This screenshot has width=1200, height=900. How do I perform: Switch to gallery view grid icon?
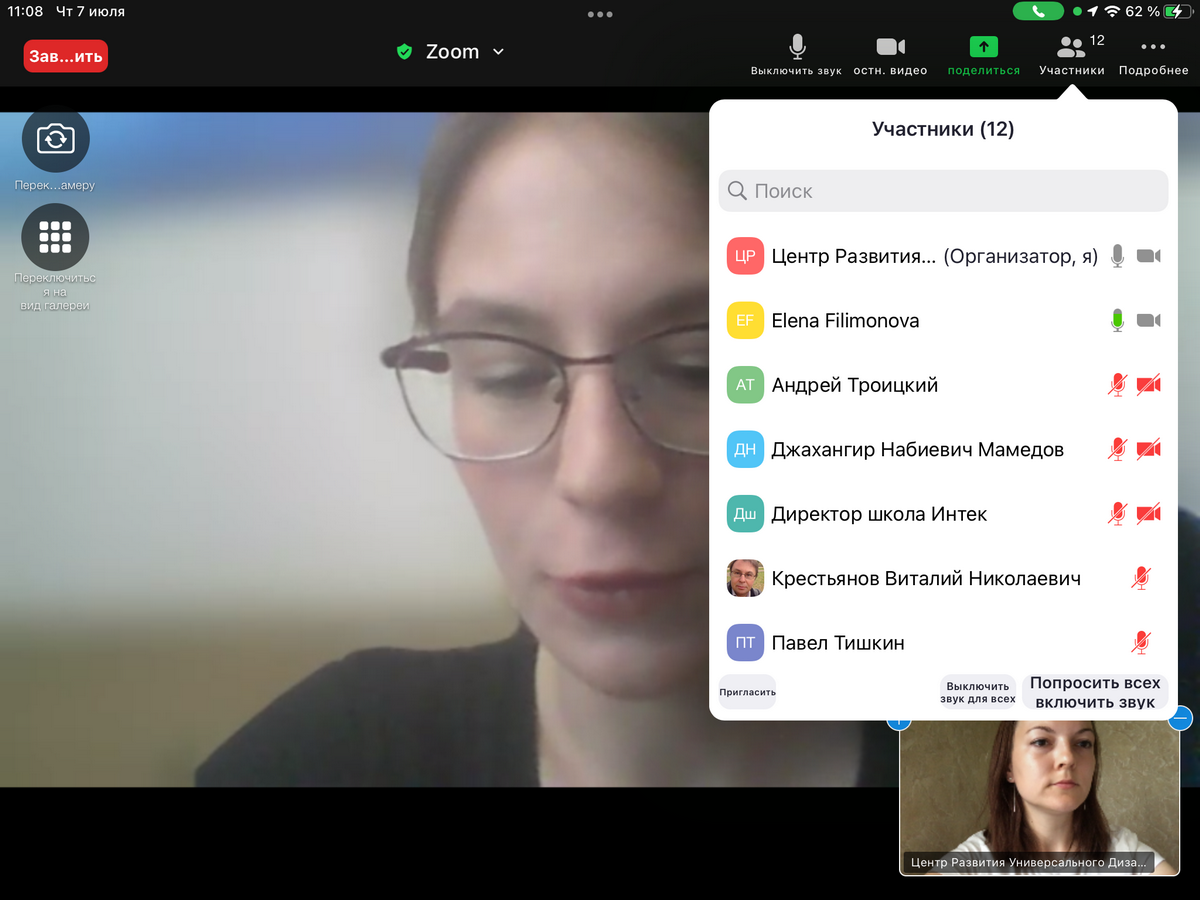pyautogui.click(x=55, y=237)
